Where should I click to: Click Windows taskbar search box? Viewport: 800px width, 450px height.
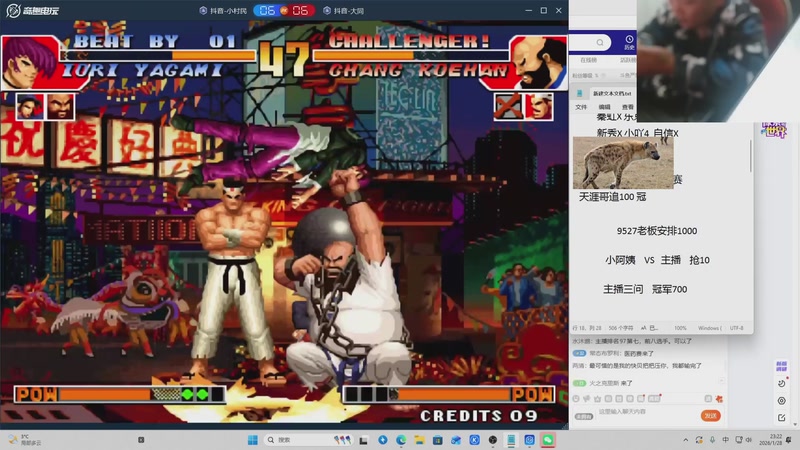(309, 440)
